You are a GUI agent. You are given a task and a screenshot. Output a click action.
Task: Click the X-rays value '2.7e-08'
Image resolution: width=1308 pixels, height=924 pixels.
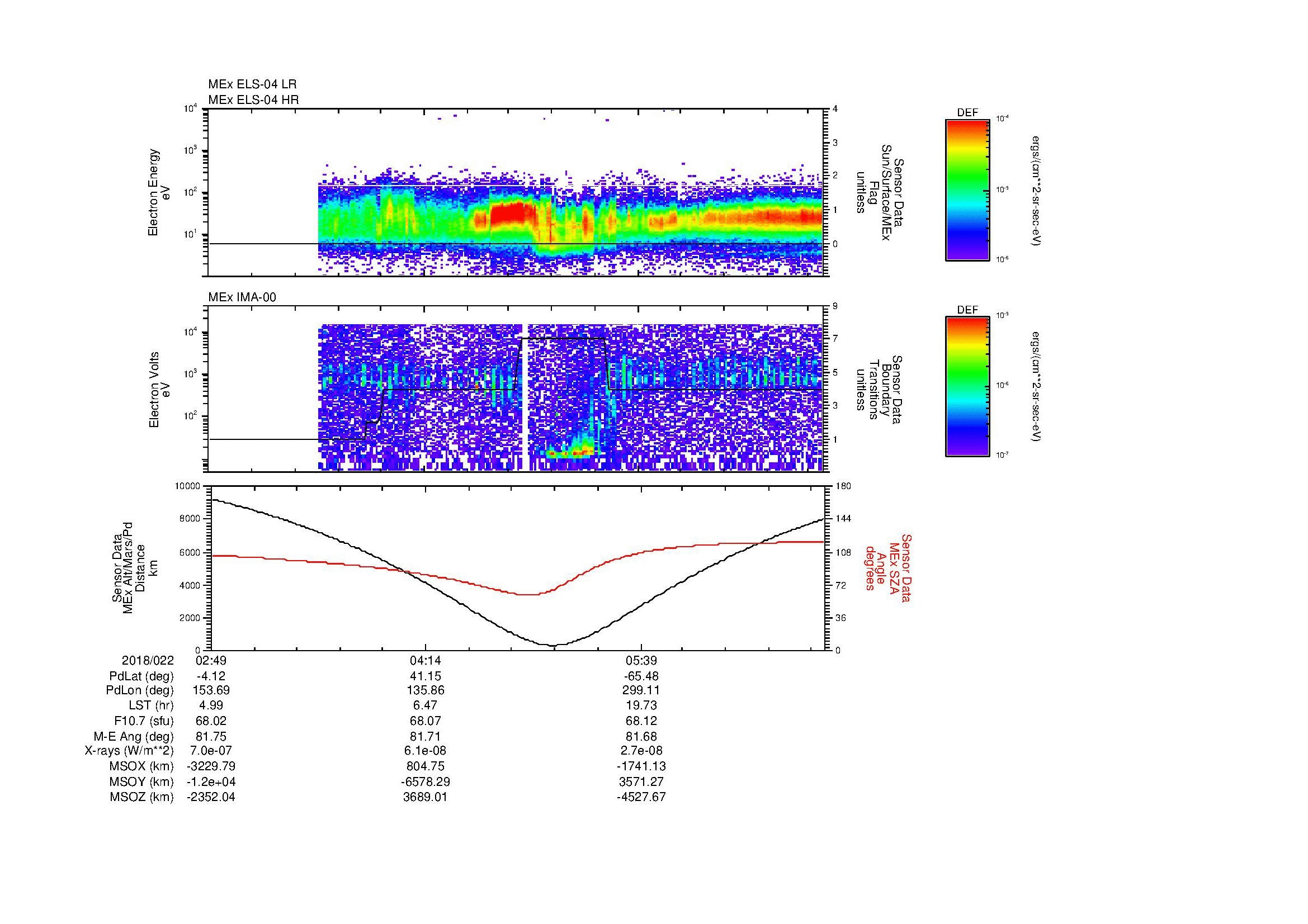pos(641,751)
